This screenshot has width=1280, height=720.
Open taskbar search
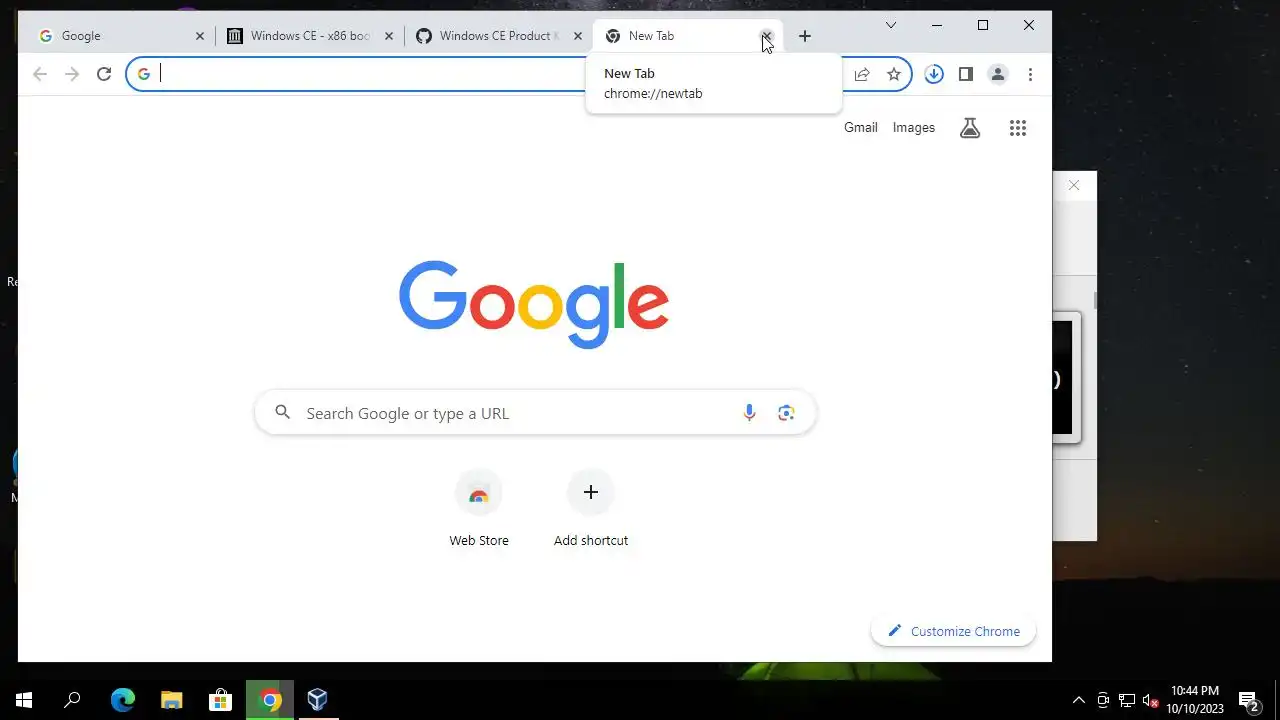point(72,700)
